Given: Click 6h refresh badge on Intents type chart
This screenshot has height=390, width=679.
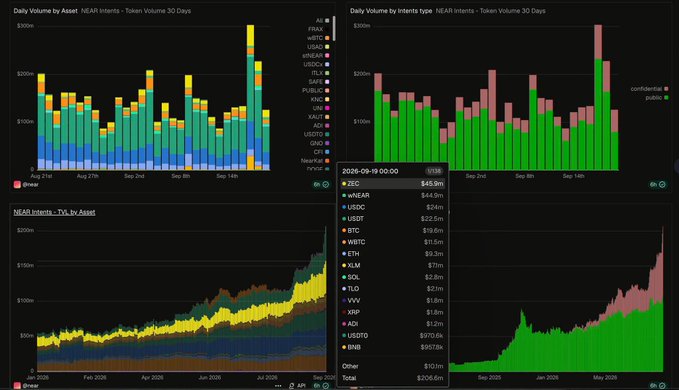Looking at the screenshot, I should [657, 184].
